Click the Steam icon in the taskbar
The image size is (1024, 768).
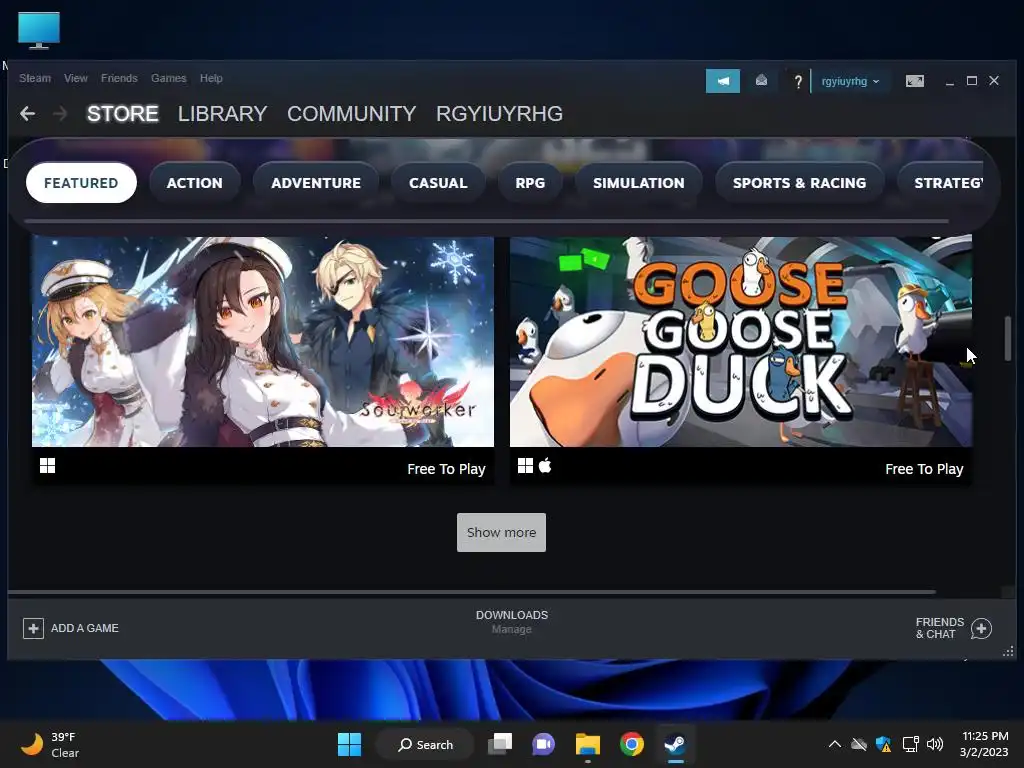point(675,744)
